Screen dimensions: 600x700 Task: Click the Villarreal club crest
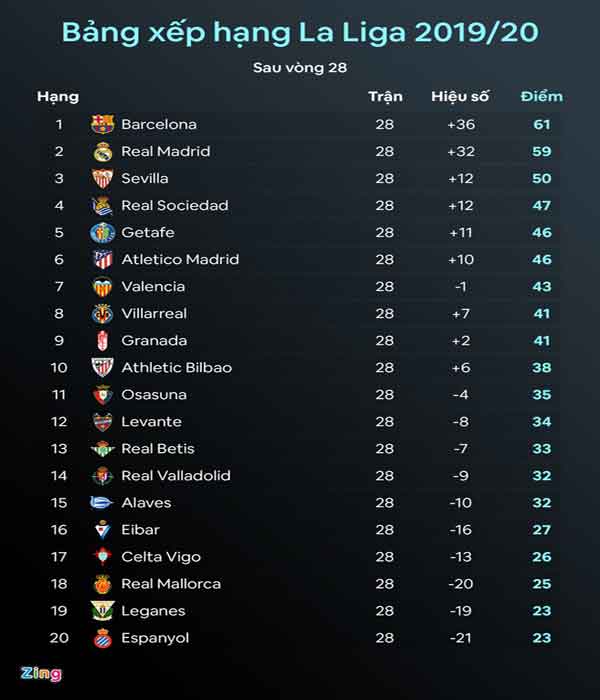click(x=102, y=314)
